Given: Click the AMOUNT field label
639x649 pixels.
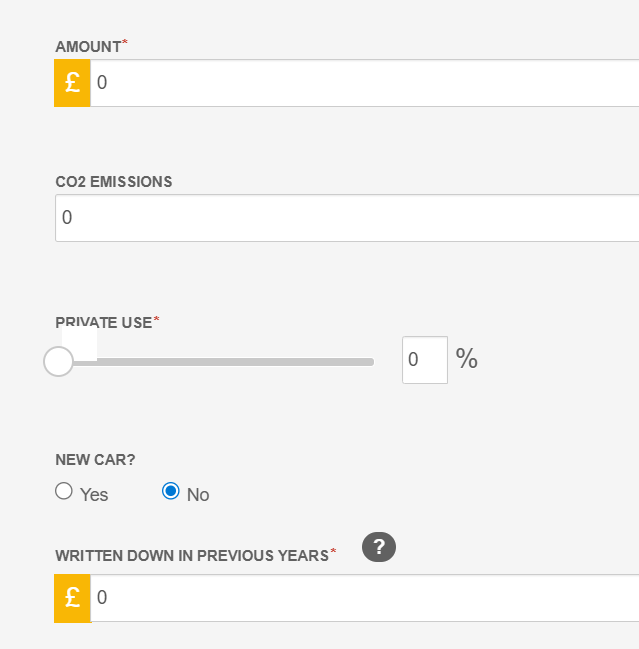Looking at the screenshot, I should (x=88, y=47).
